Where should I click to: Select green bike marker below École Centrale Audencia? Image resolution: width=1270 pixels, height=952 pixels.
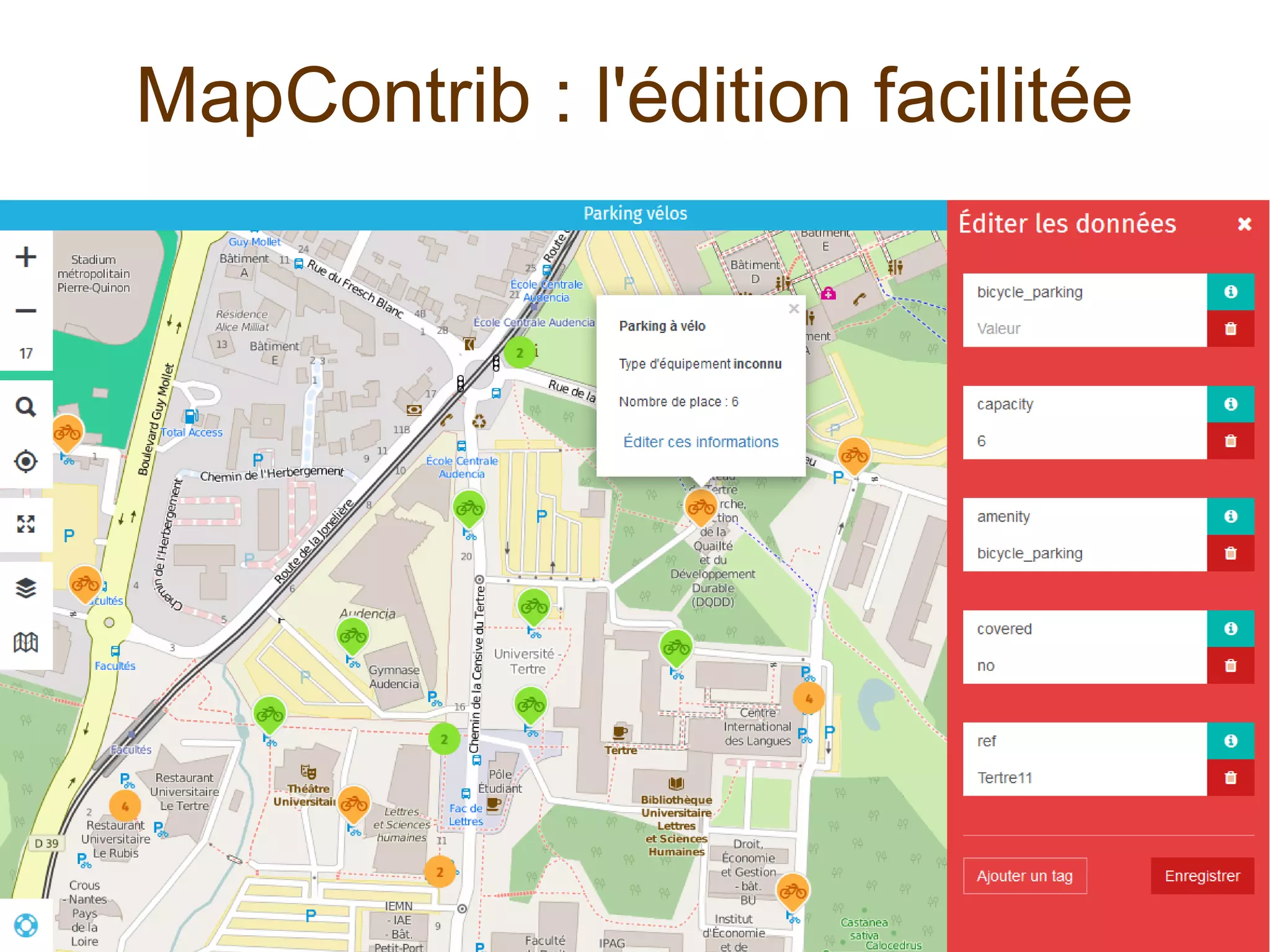click(x=469, y=509)
